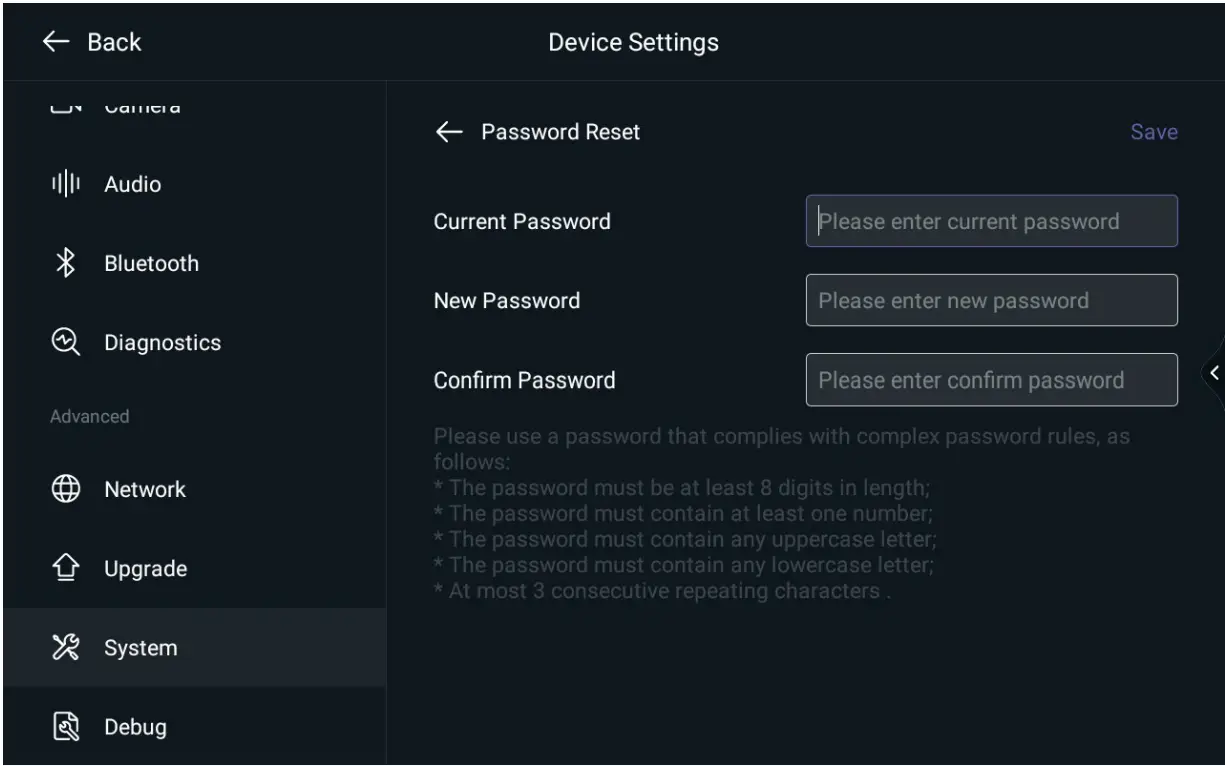Focus the Current Password field
The width and height of the screenshot is (1225, 766).
(x=991, y=221)
